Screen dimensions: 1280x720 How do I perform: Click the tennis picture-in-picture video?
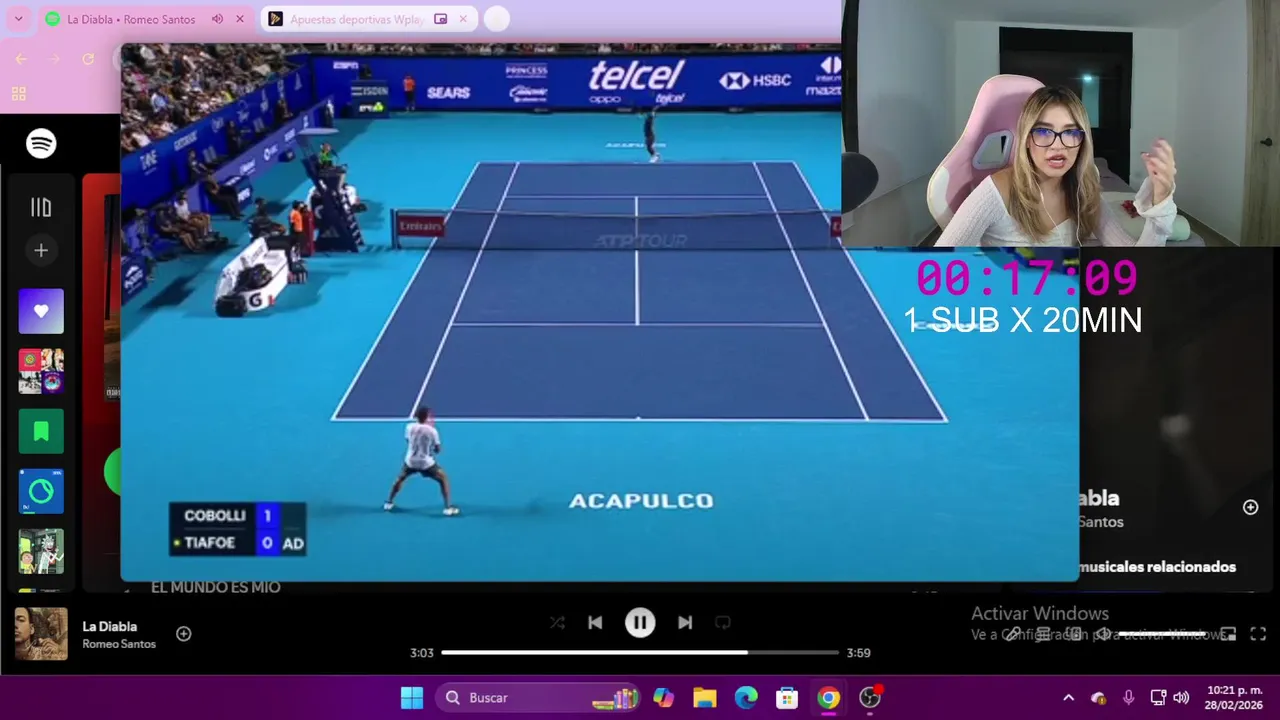pos(600,312)
